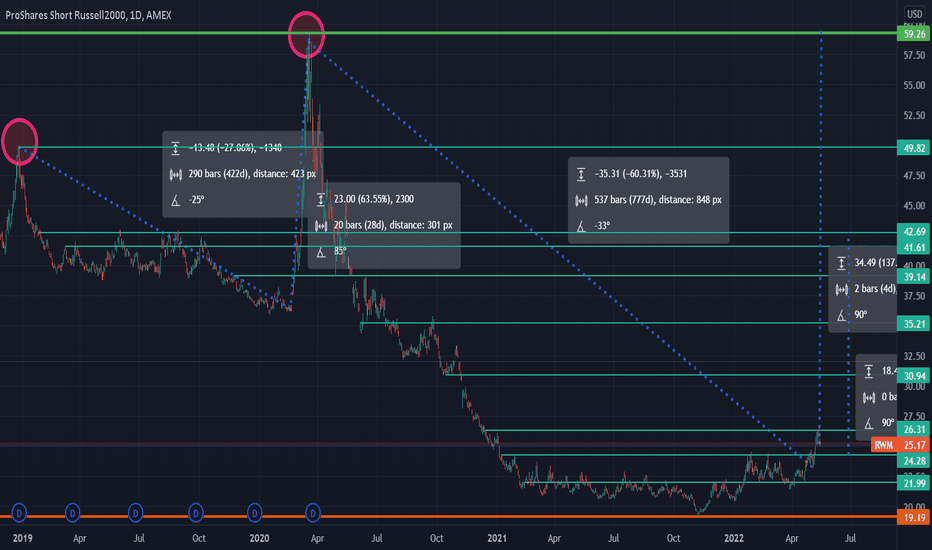Click the 26.31 price level label
The width and height of the screenshot is (932, 550).
pos(914,429)
